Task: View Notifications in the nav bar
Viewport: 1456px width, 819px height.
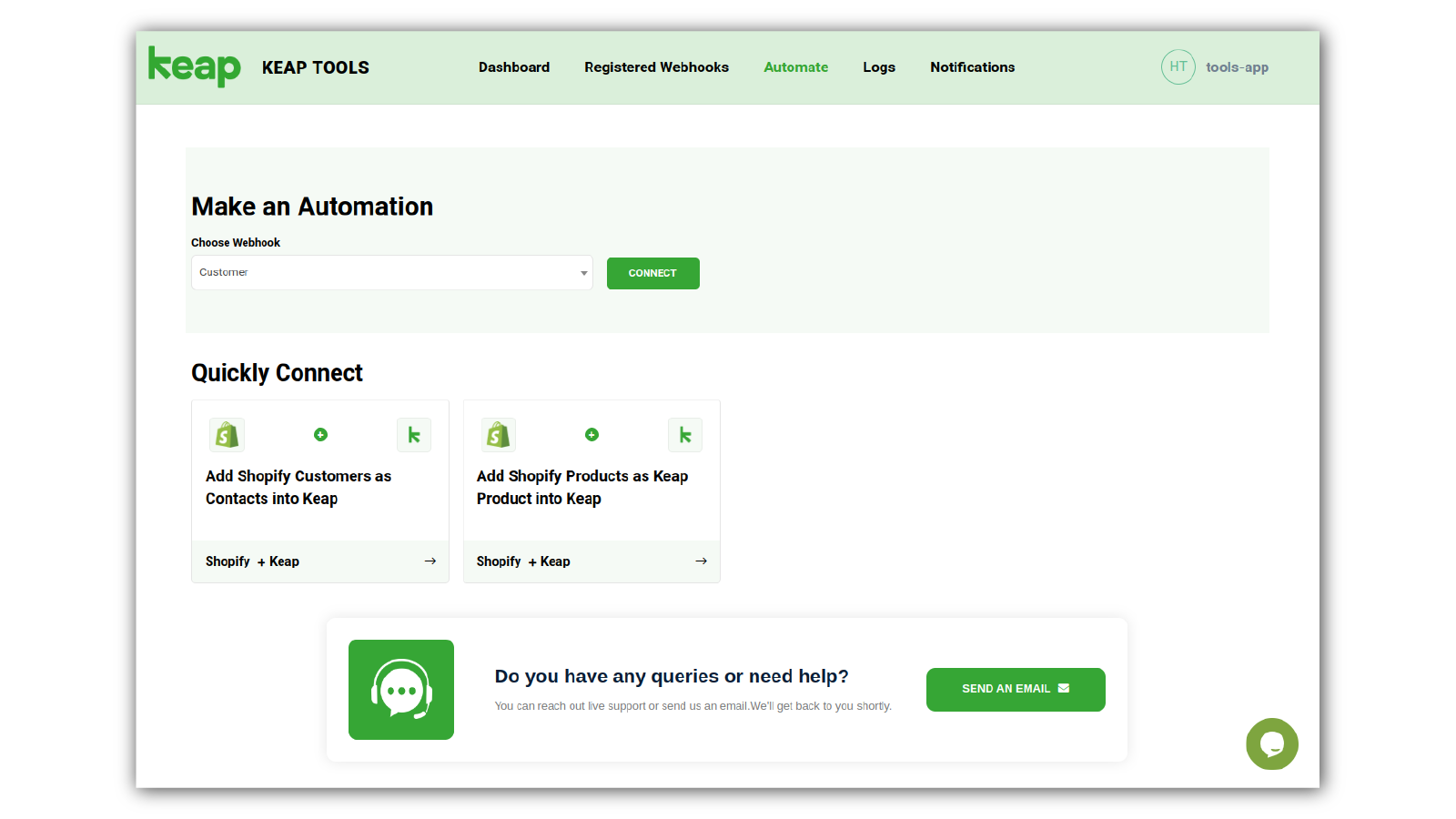Action: pos(972,67)
